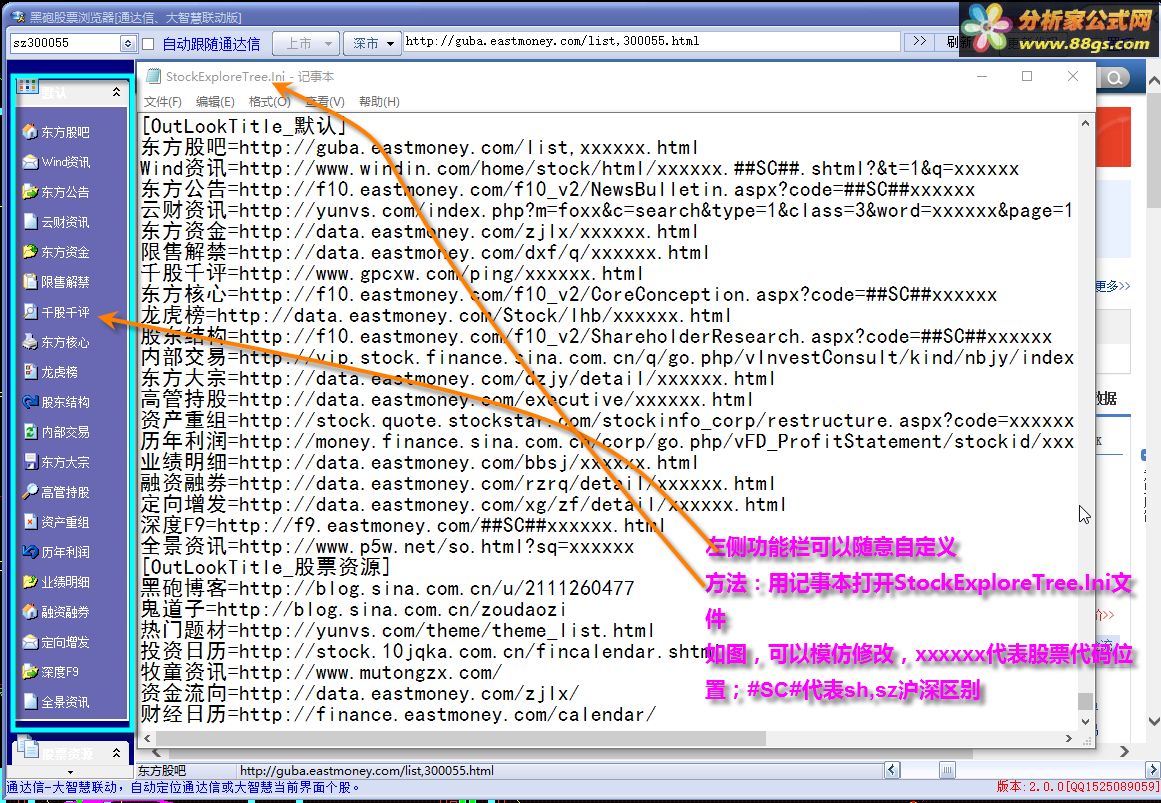The height and width of the screenshot is (803, 1161).
Task: Click Notepad vertical scrollbar down arrow
Action: [x=1085, y=721]
